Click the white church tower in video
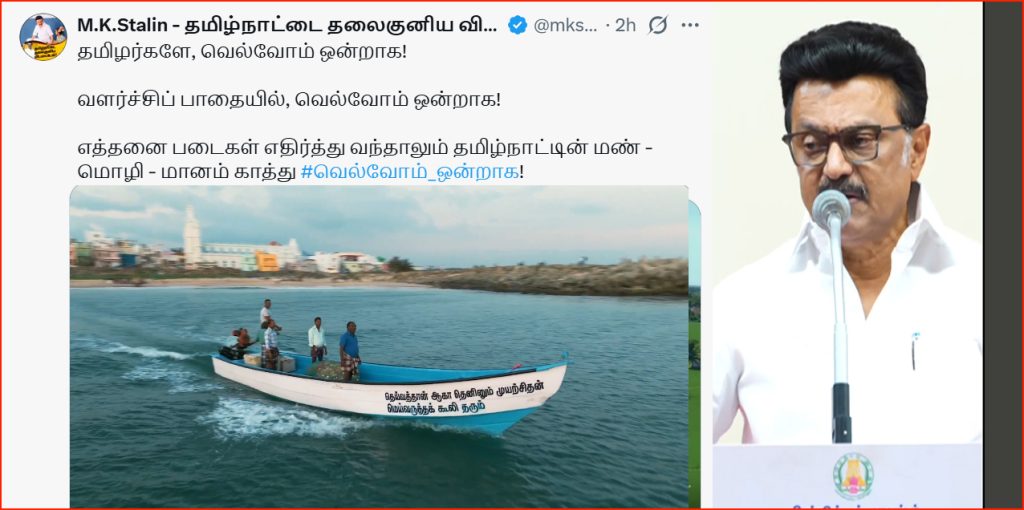Image resolution: width=1024 pixels, height=510 pixels. (x=192, y=236)
